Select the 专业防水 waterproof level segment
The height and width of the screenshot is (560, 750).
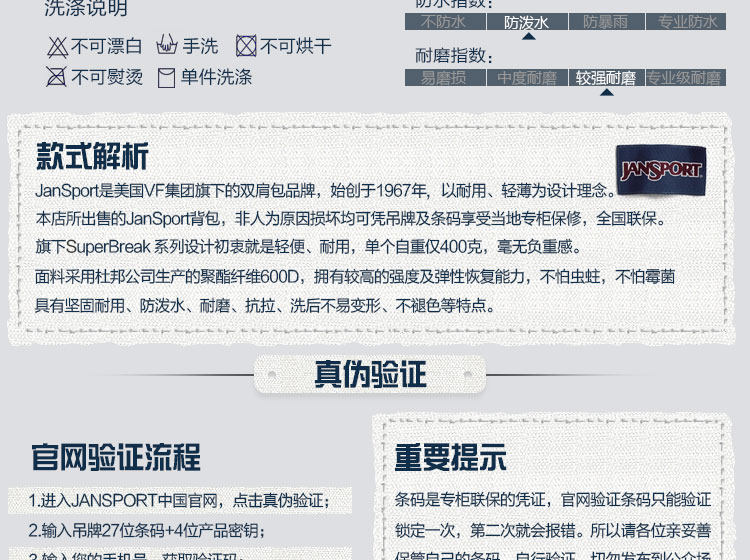[x=686, y=22]
